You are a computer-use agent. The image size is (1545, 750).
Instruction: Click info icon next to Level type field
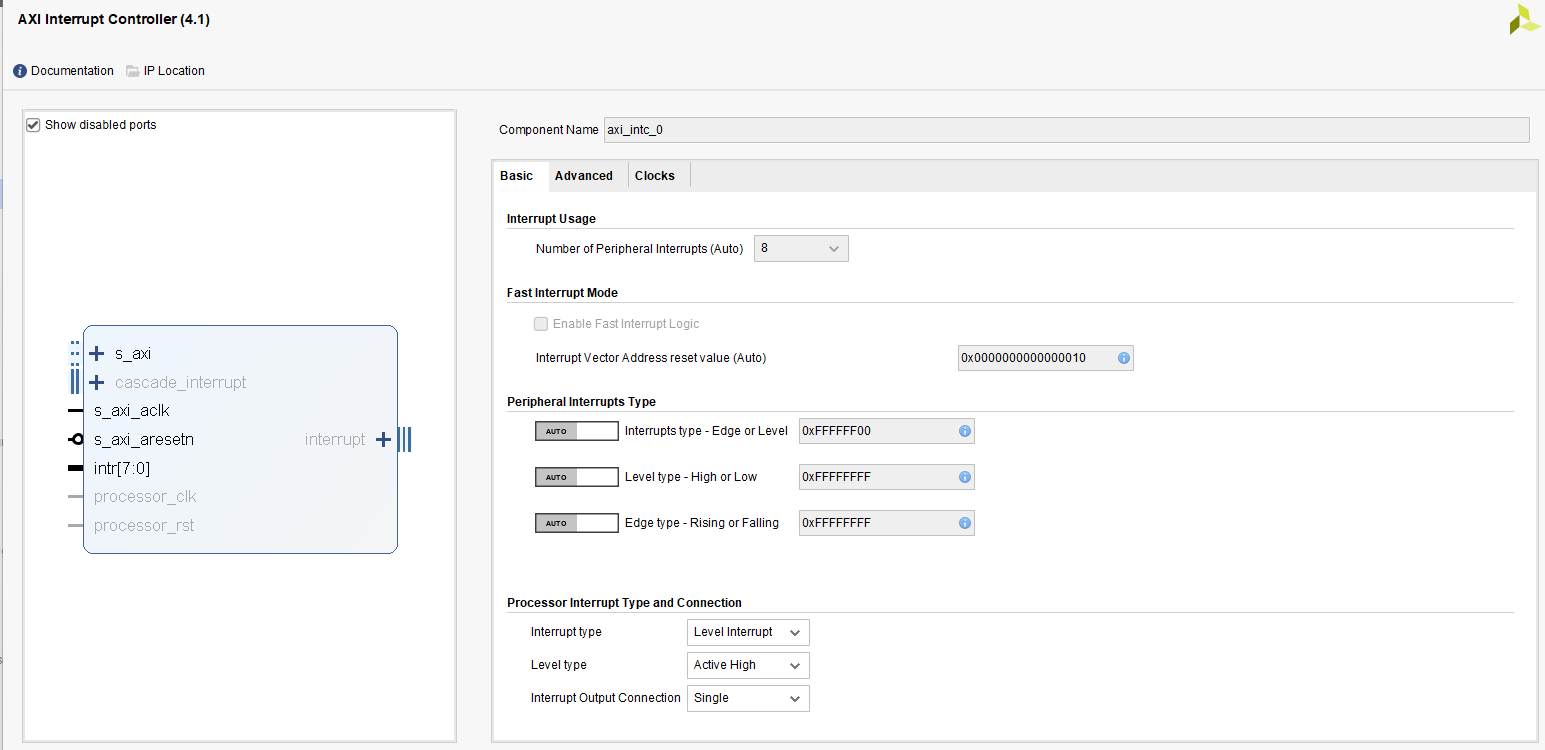click(963, 476)
